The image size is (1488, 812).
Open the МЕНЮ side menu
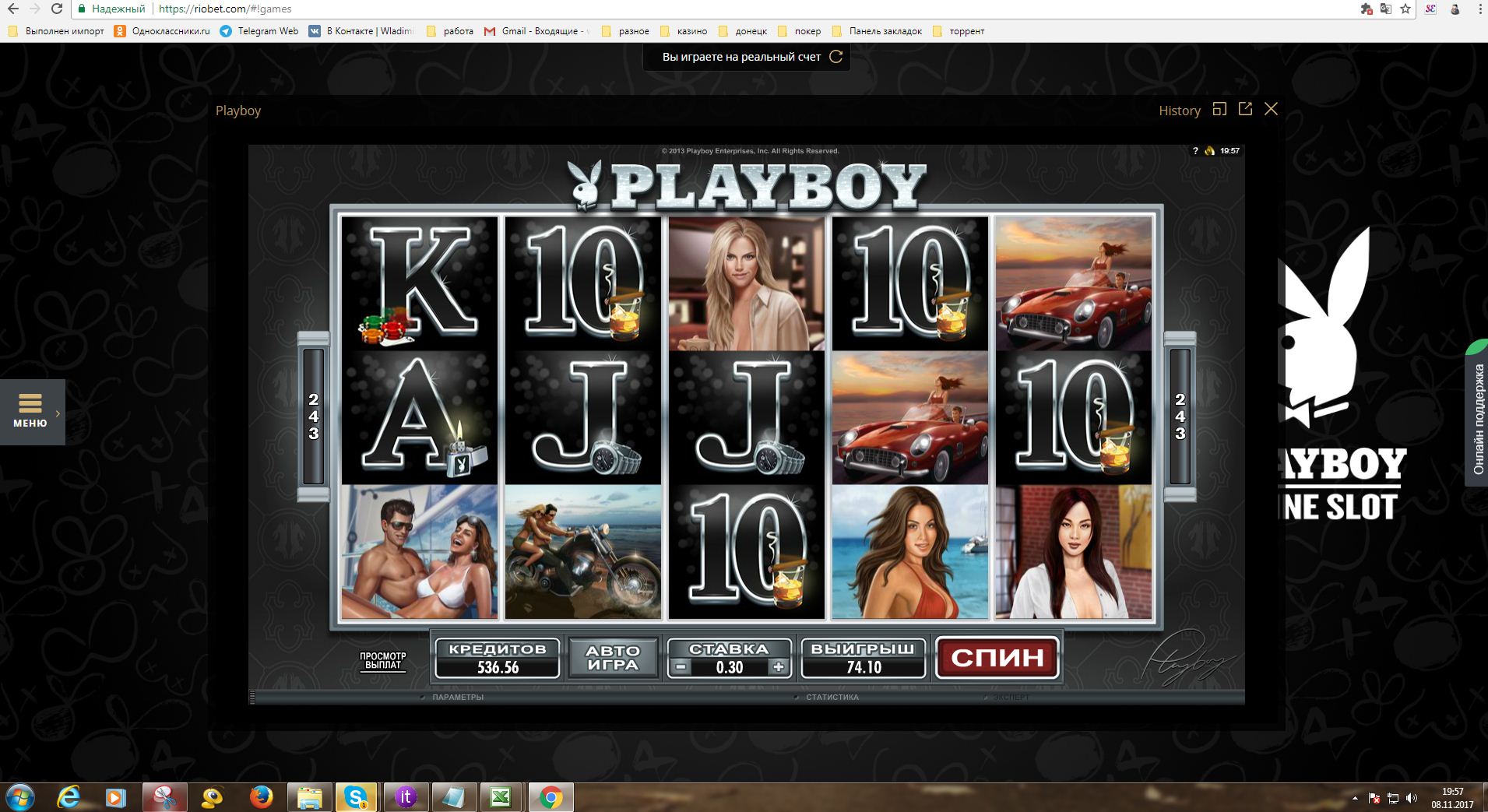point(32,412)
